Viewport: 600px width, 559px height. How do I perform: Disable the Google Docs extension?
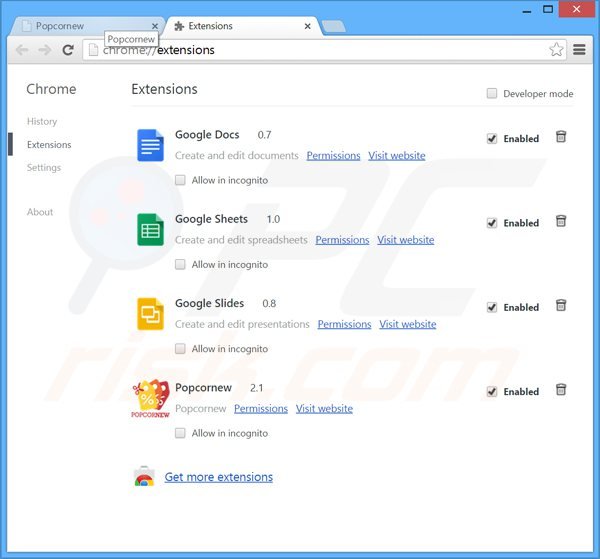coord(492,139)
